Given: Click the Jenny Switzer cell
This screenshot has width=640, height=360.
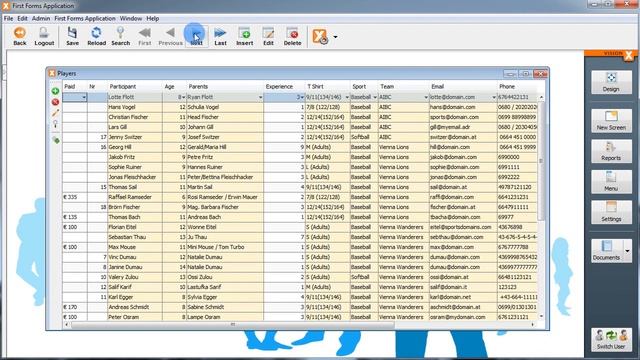Looking at the screenshot, I should pyautogui.click(x=135, y=137).
